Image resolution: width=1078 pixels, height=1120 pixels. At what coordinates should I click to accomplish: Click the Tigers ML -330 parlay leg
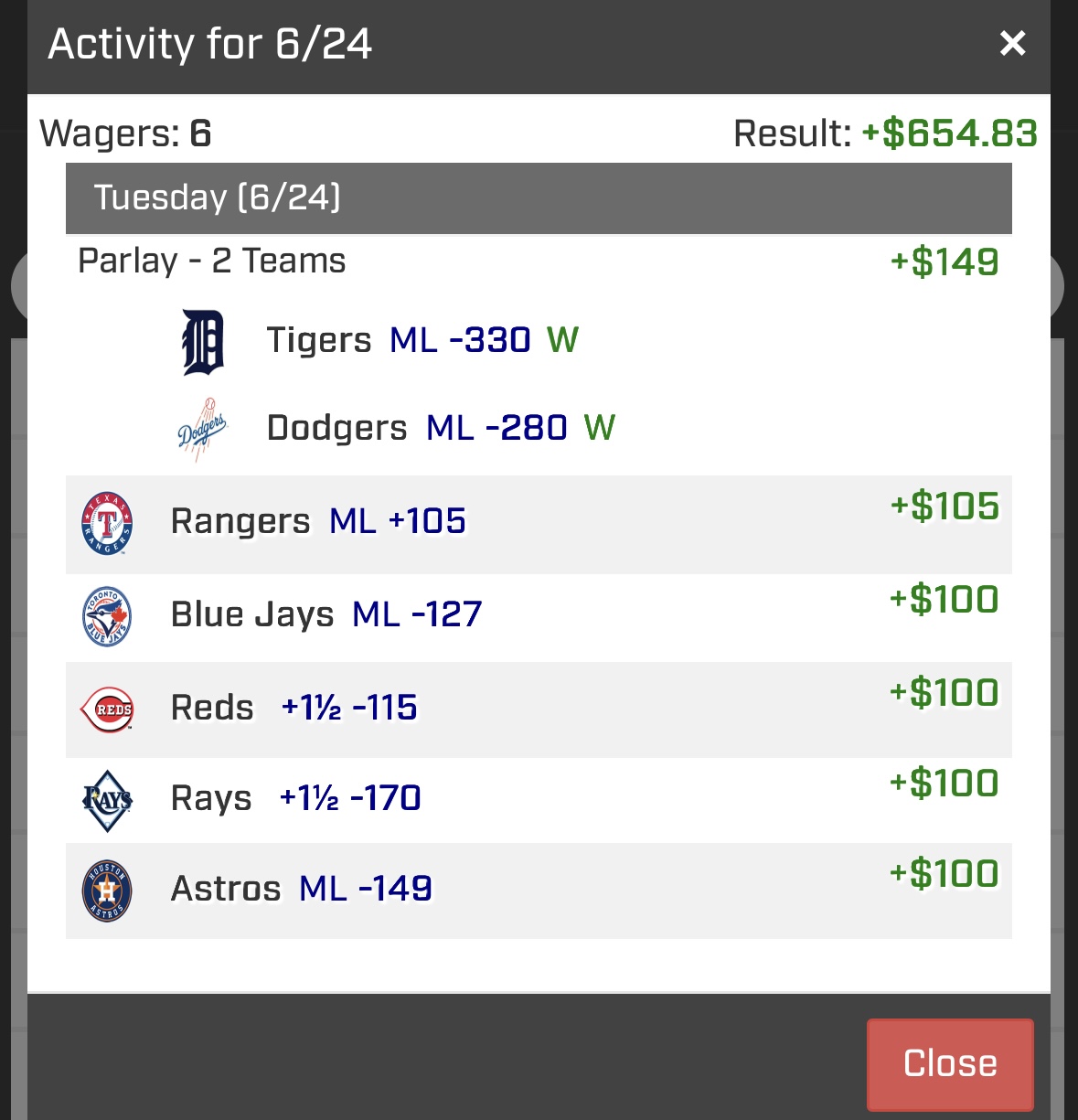pos(422,340)
